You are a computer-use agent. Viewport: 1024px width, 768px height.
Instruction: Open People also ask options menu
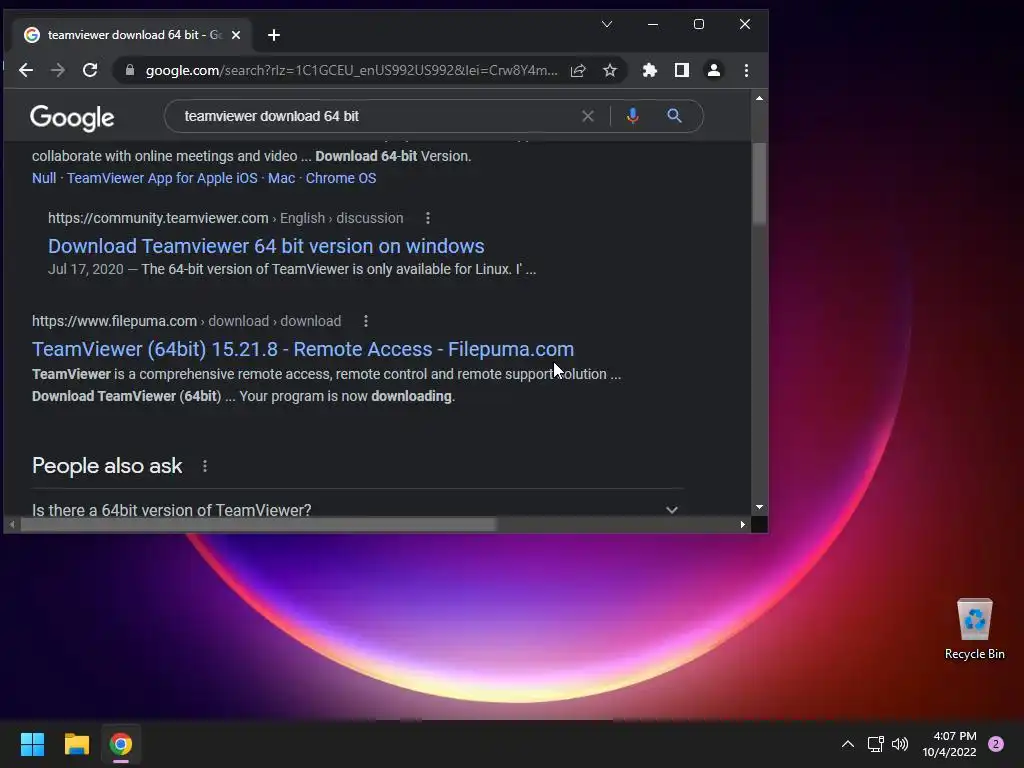205,466
